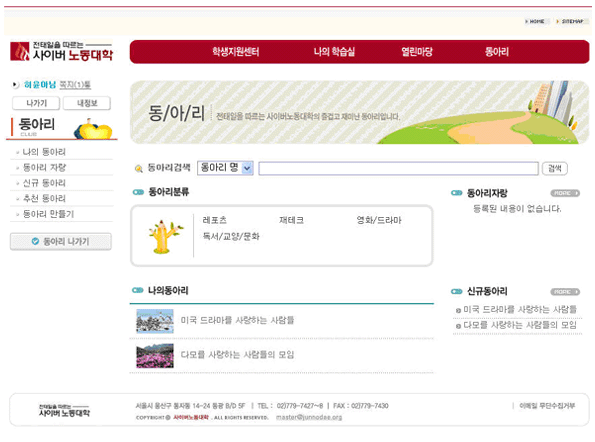The width and height of the screenshot is (595, 442).
Task: Click the magnifier icon beside 동아리검색
Action: (x=139, y=168)
